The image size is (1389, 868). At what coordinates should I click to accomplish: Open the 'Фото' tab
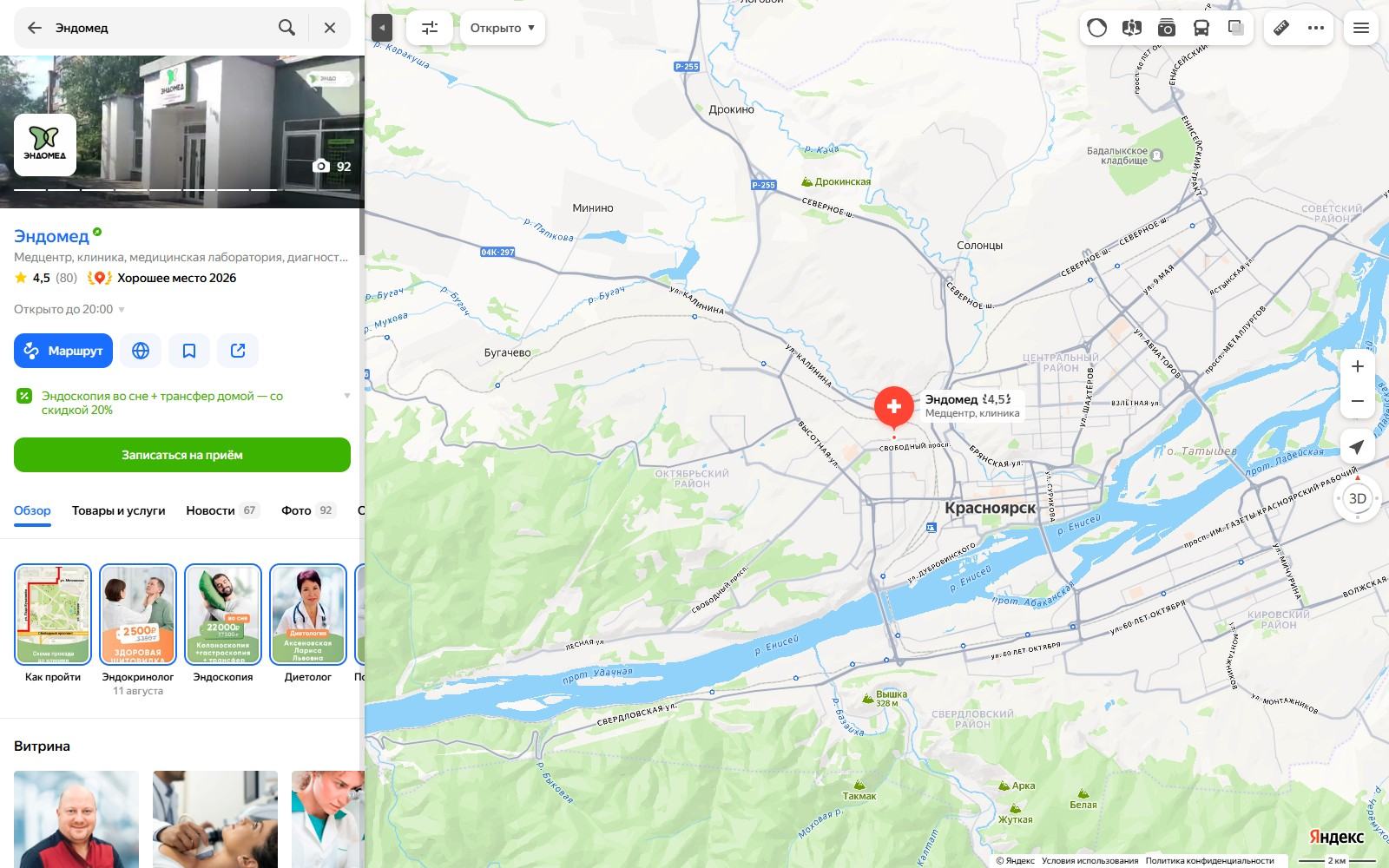pyautogui.click(x=308, y=510)
